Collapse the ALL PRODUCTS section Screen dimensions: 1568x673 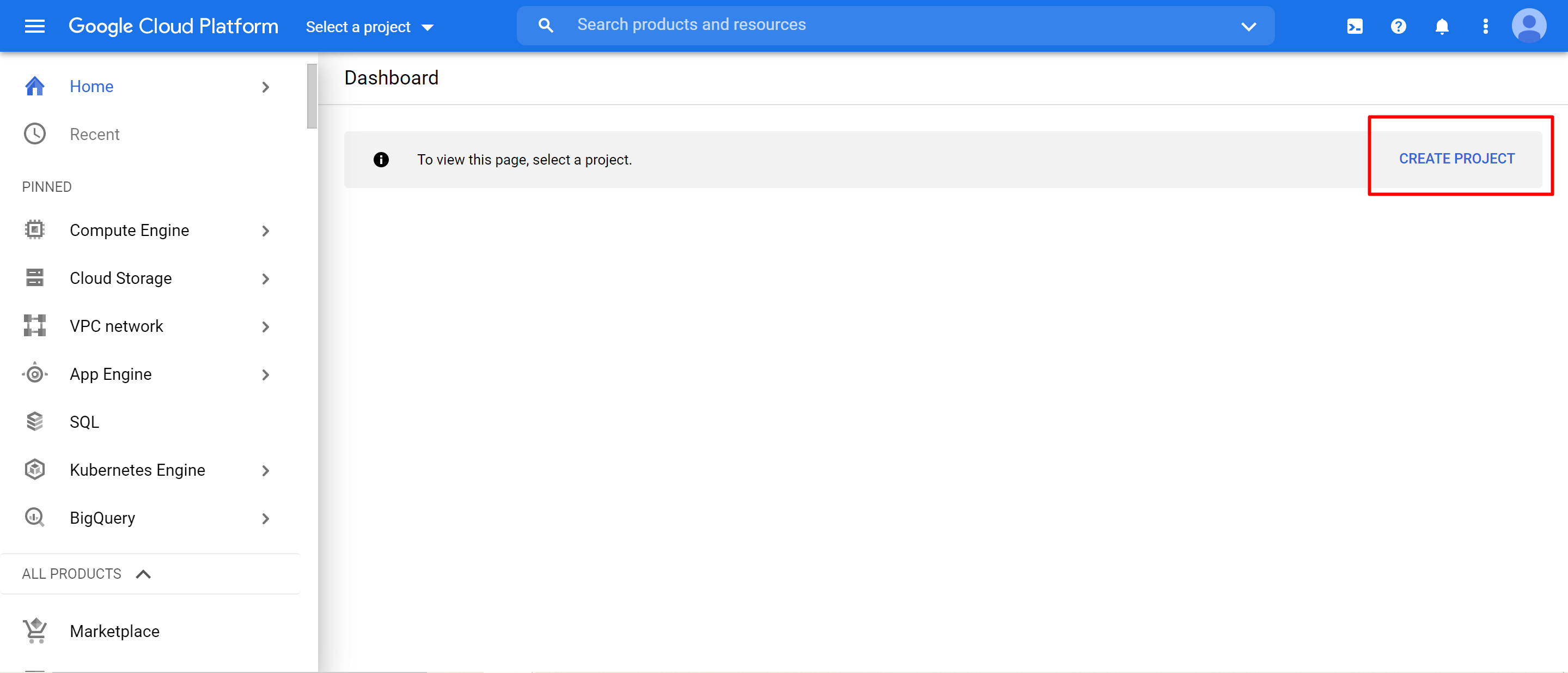click(143, 574)
